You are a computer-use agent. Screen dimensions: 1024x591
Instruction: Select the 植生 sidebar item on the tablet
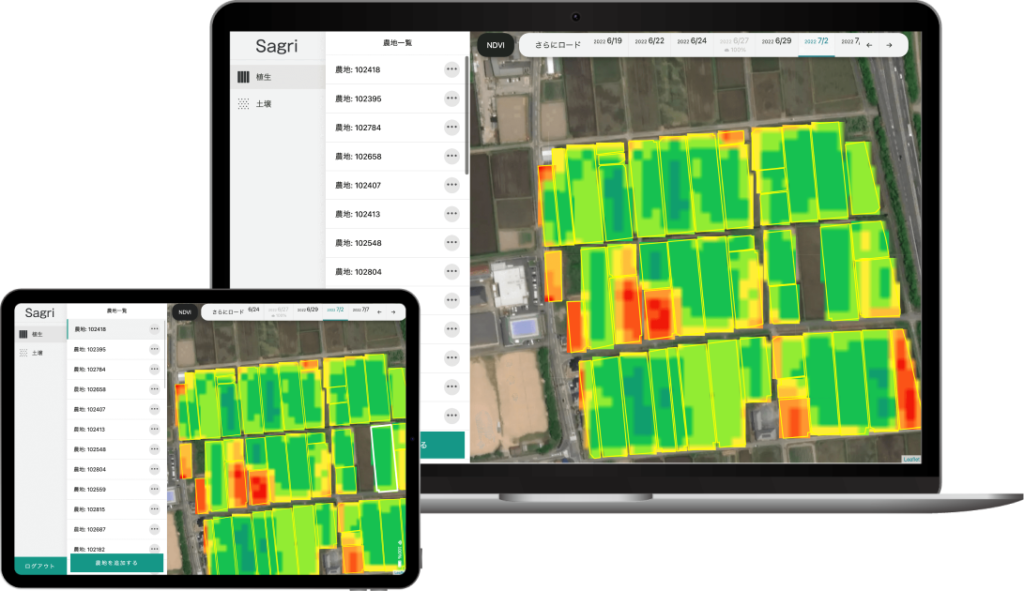[x=40, y=334]
